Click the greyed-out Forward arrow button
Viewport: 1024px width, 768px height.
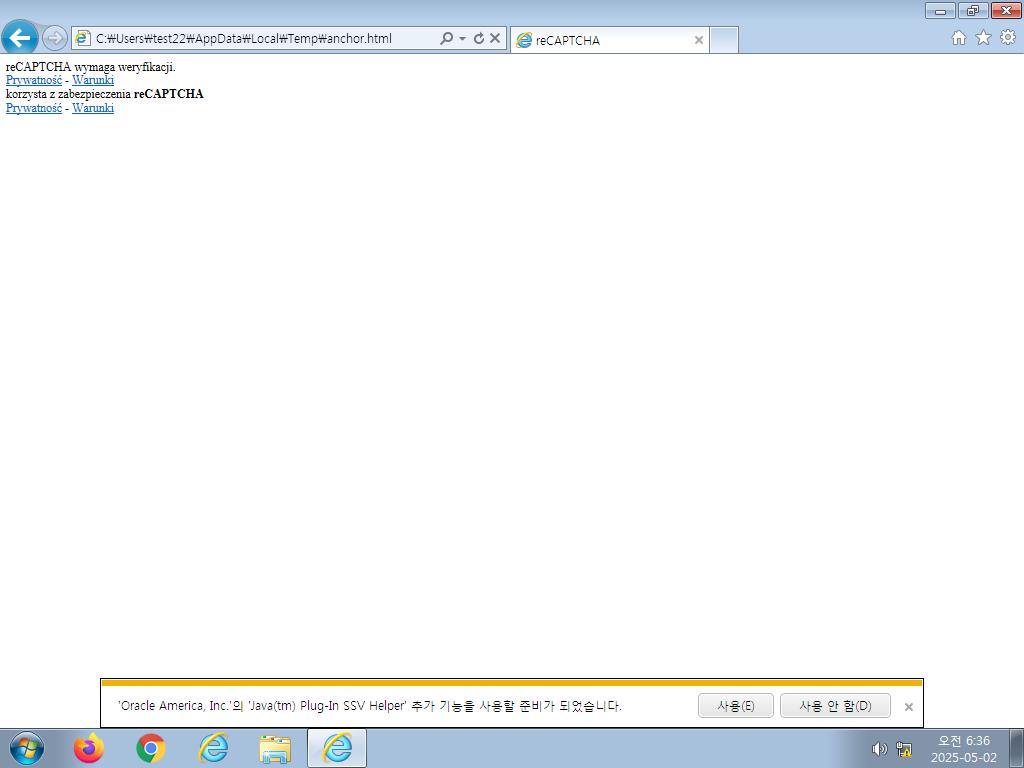55,38
